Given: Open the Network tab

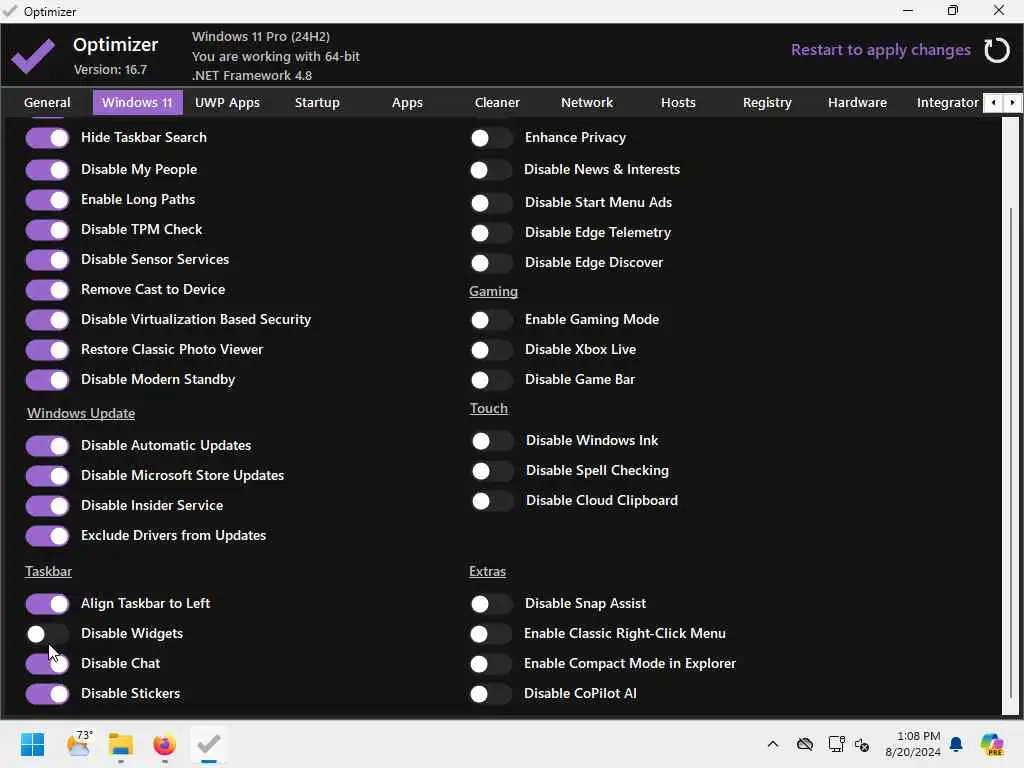Looking at the screenshot, I should (587, 103).
